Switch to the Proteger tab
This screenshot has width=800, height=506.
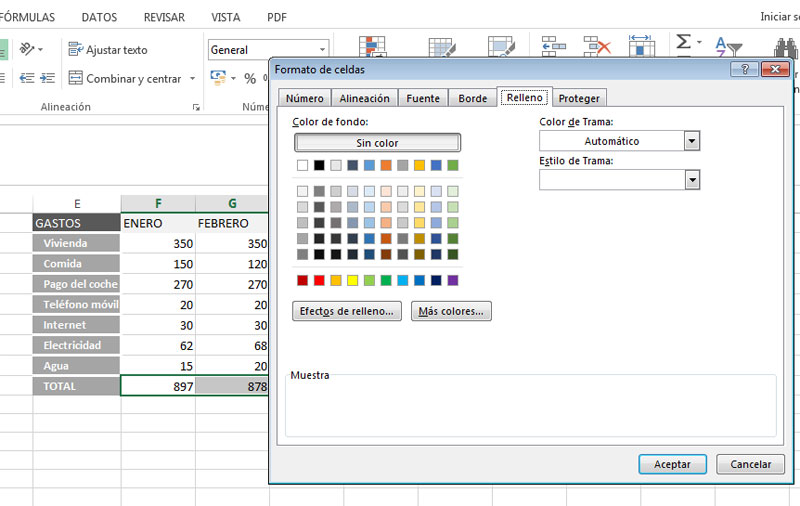[x=579, y=98]
